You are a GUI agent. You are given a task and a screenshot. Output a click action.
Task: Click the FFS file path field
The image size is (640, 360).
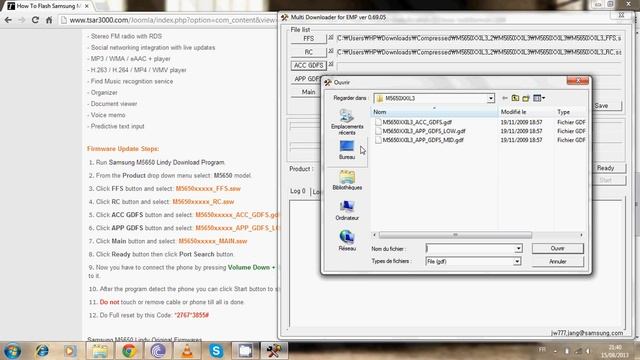pos(479,38)
